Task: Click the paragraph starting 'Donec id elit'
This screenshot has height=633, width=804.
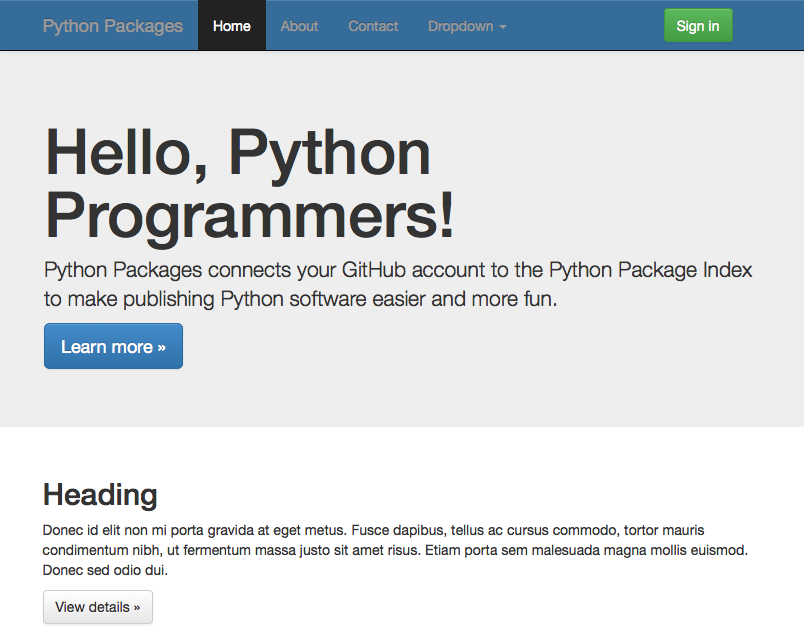Action: pyautogui.click(x=395, y=550)
